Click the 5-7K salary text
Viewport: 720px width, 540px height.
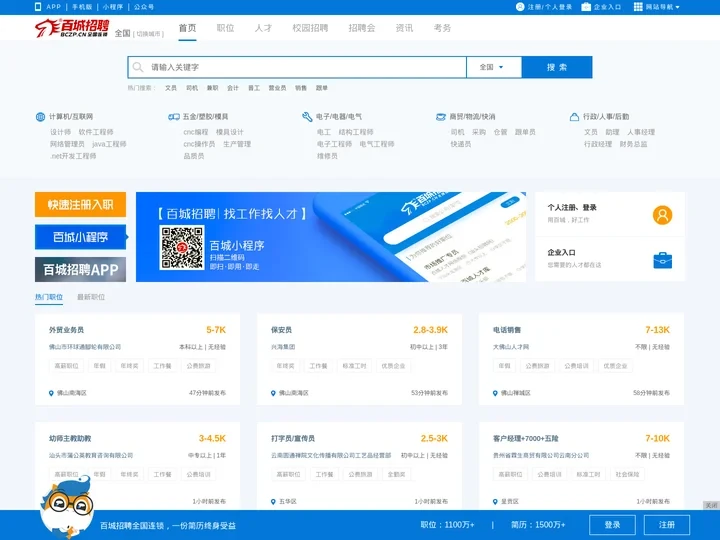coord(216,330)
